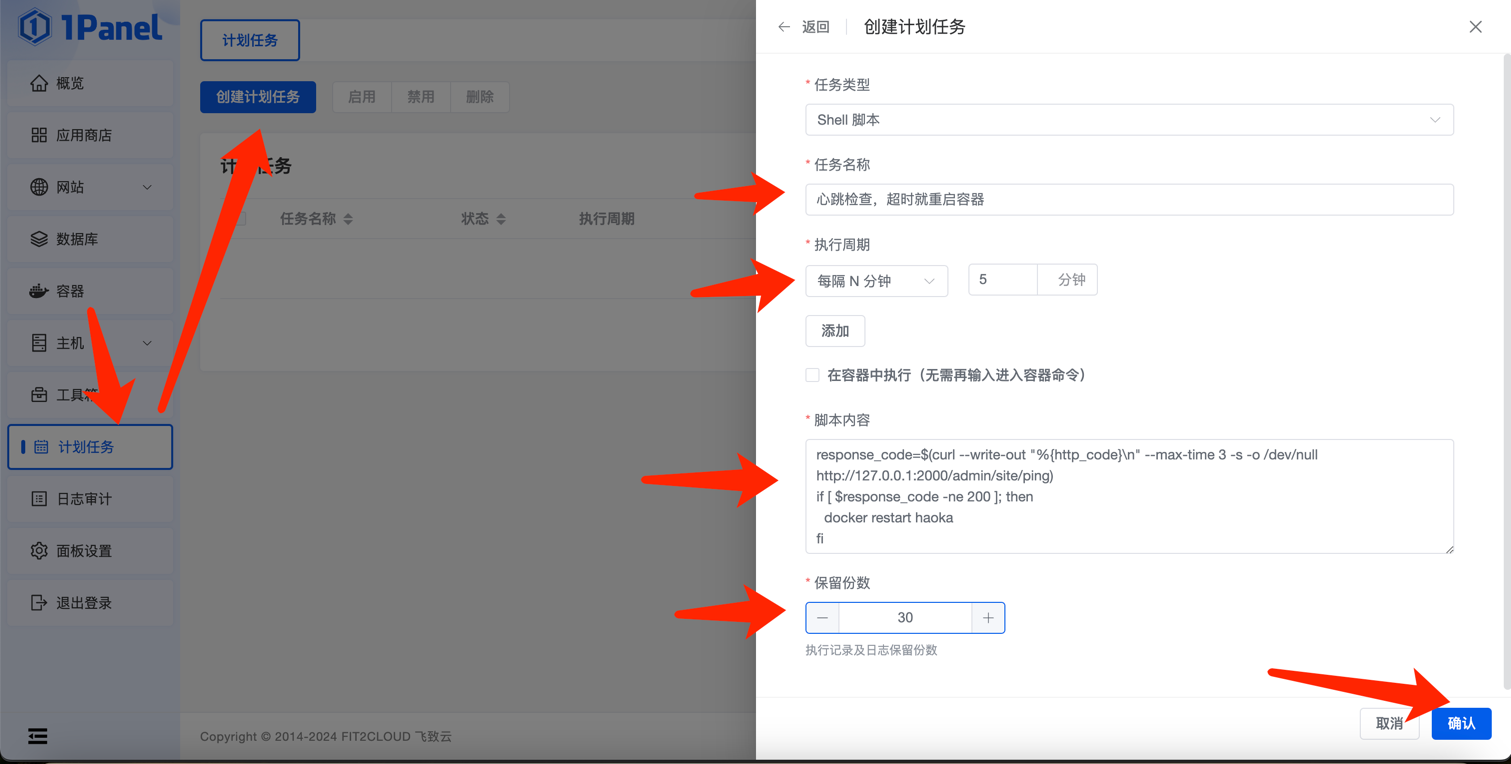Screen dimensions: 1511x764
Task: Select 日志审计 in the sidebar menu
Action: click(x=85, y=499)
